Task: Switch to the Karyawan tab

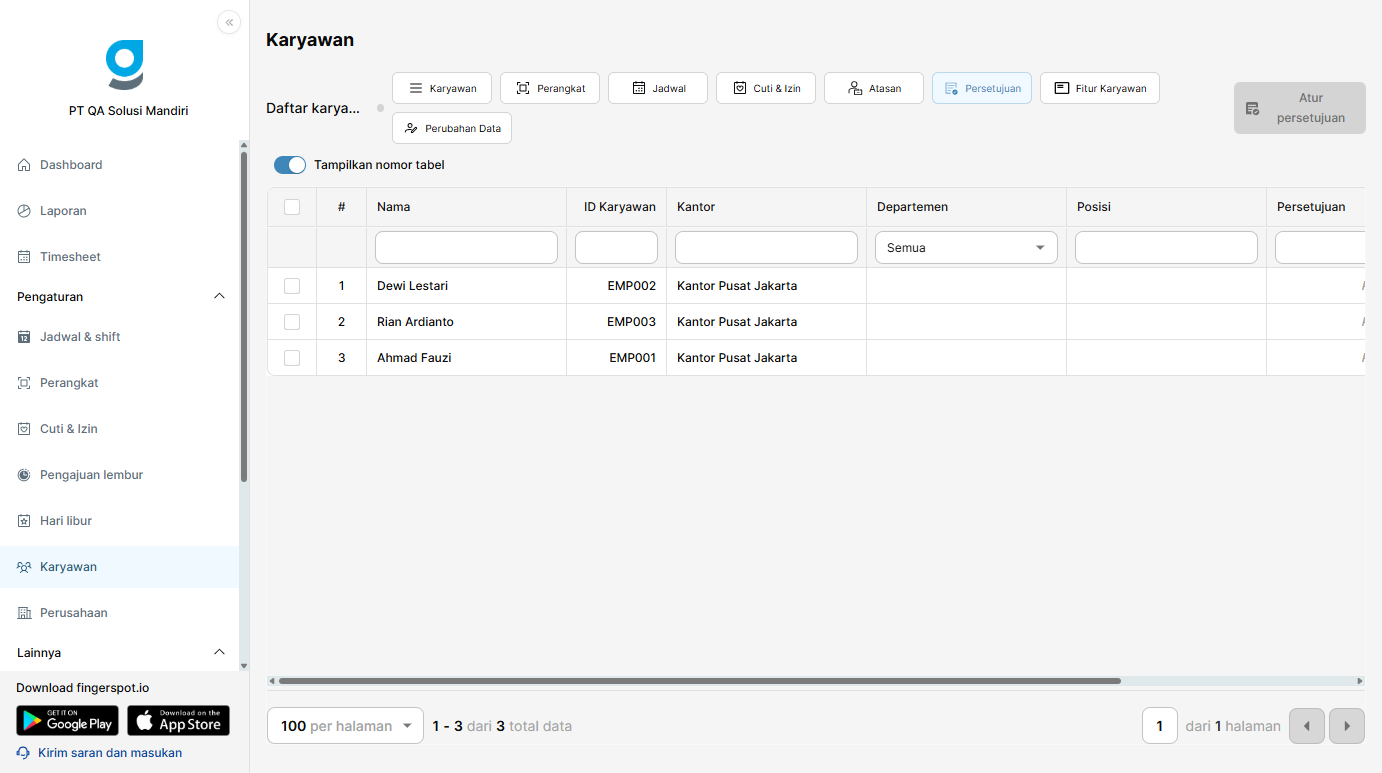Action: [x=442, y=88]
